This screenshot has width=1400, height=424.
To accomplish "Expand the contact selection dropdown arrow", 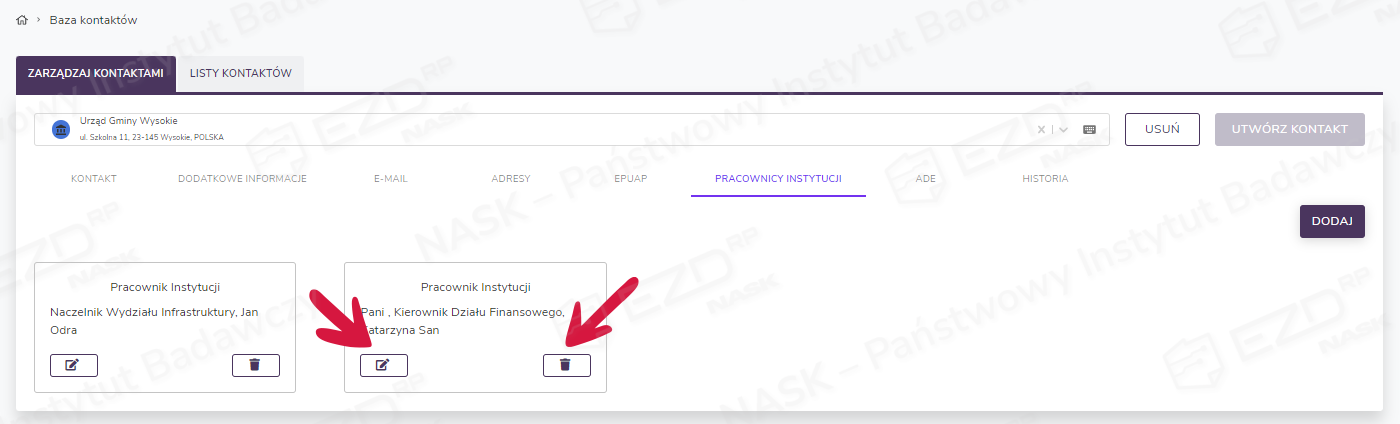I will coord(1064,129).
